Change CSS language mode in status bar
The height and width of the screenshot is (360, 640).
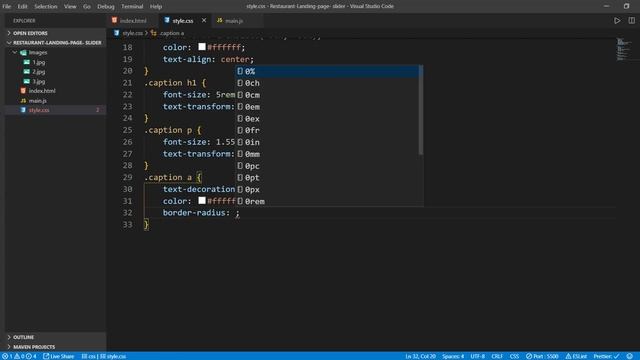point(514,356)
